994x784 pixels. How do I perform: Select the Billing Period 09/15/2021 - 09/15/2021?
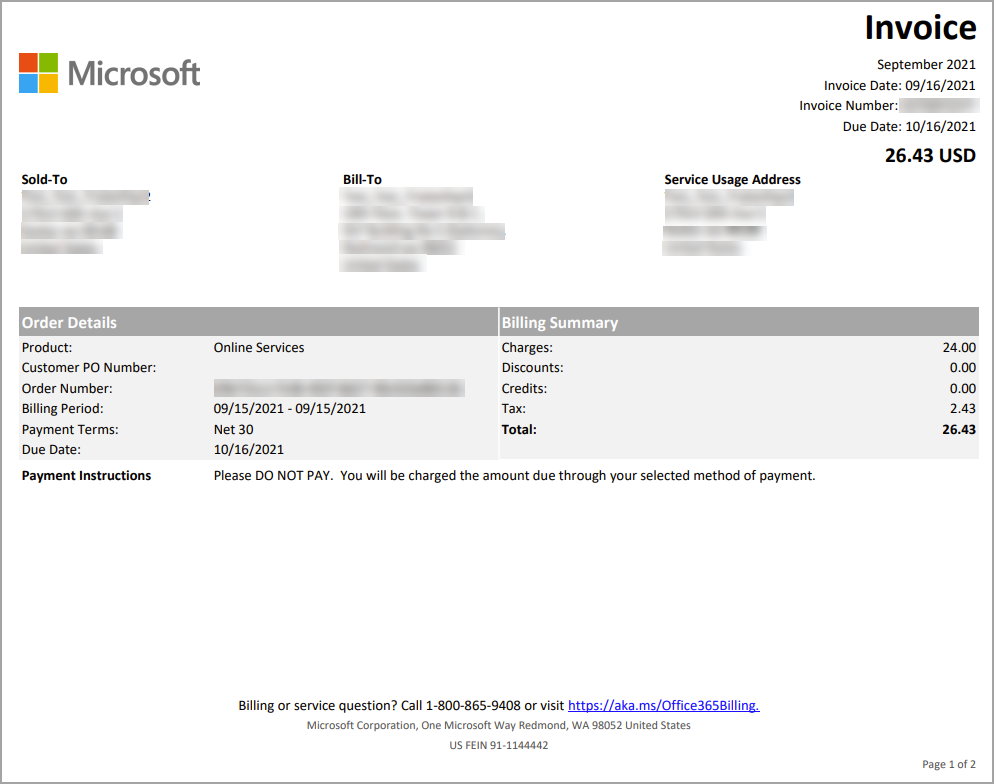pos(290,408)
